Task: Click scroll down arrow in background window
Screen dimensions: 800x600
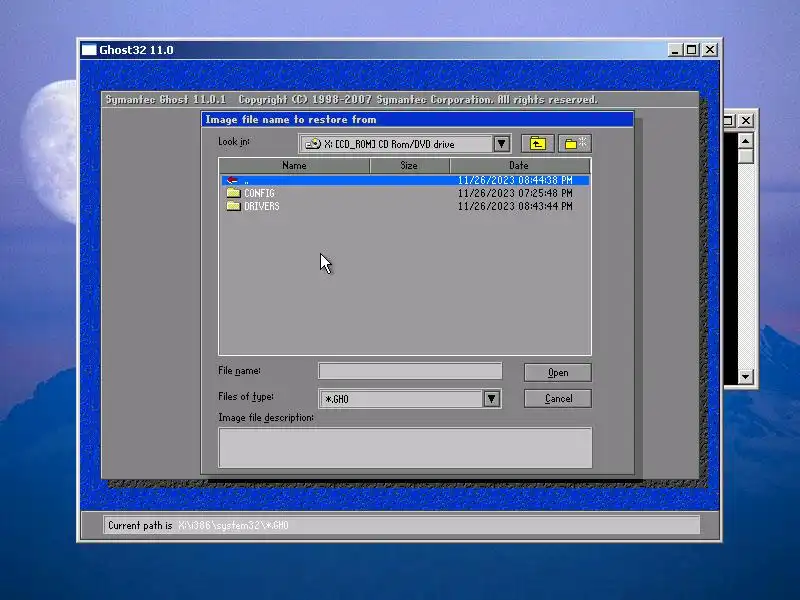Action: coord(745,377)
